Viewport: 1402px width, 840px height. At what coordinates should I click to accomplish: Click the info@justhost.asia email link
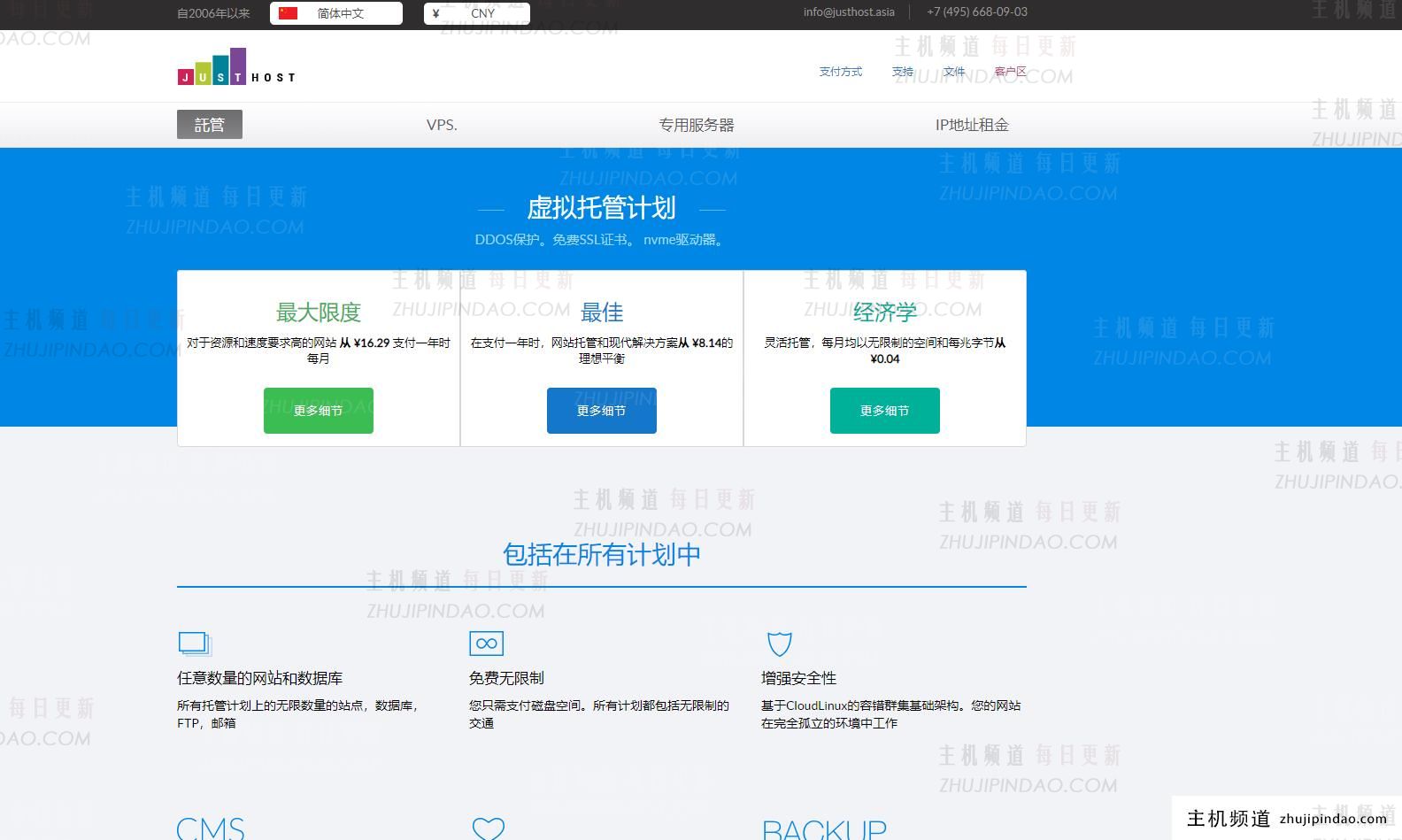tap(849, 12)
